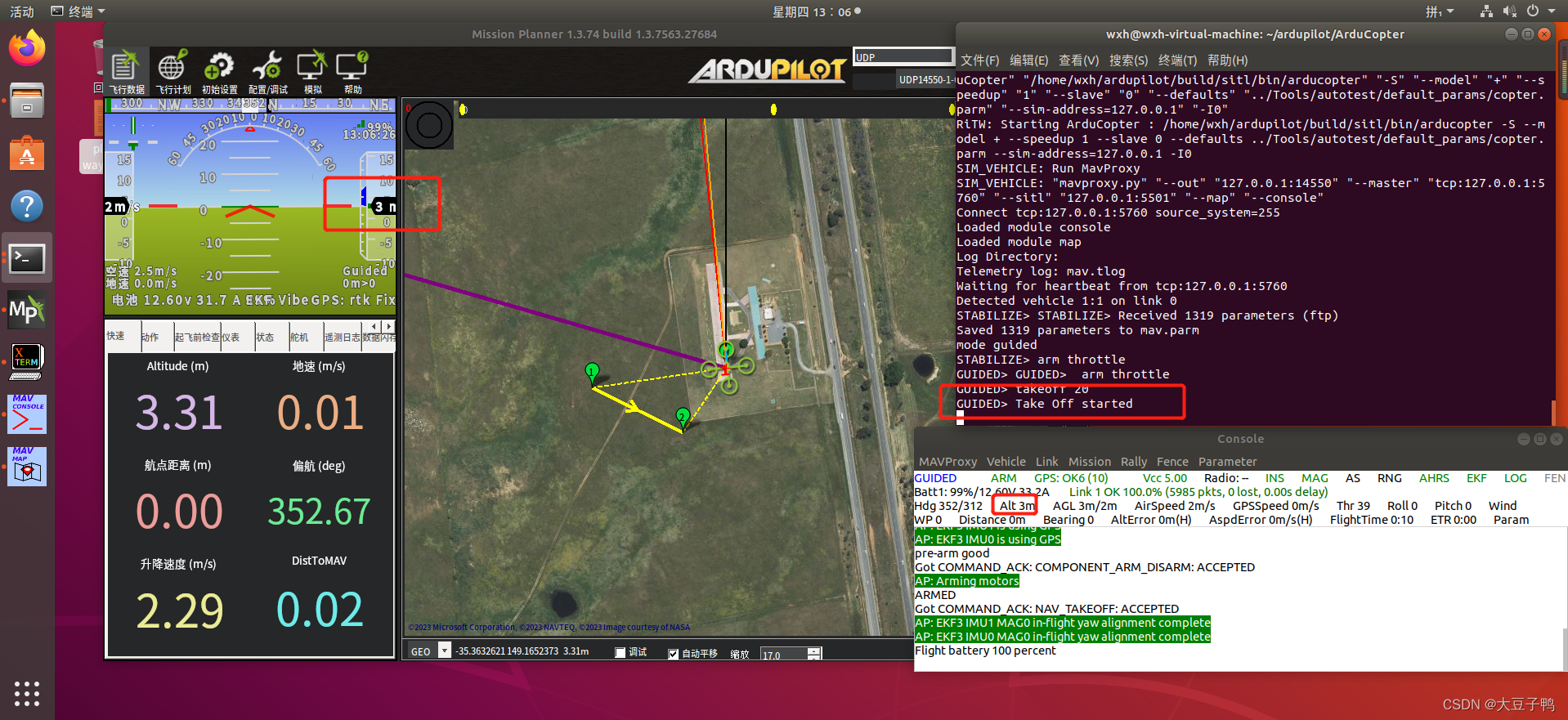The image size is (1568, 720).
Task: Open Files from the Ubuntu dock
Action: tap(27, 101)
